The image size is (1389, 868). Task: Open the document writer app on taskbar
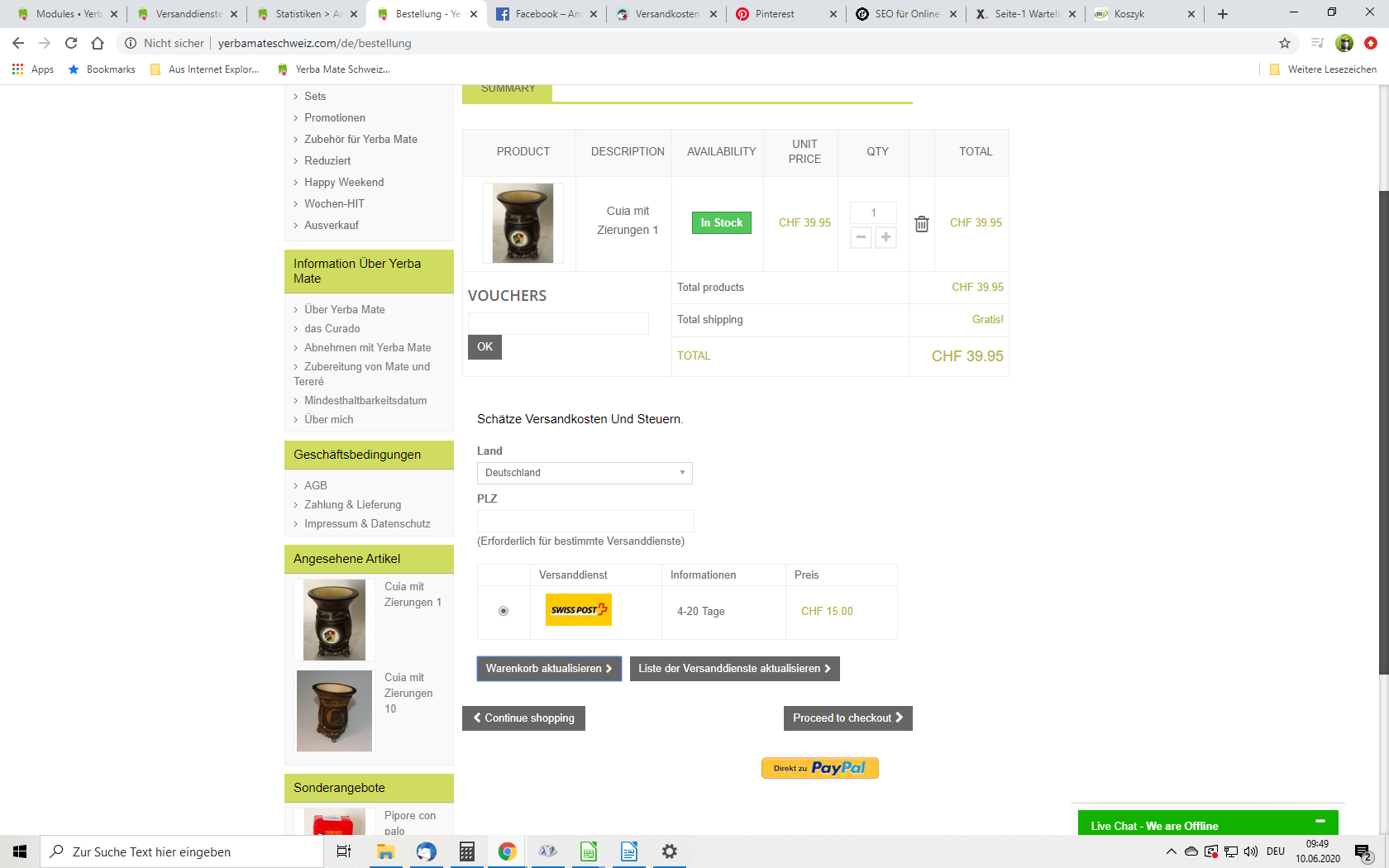click(629, 851)
